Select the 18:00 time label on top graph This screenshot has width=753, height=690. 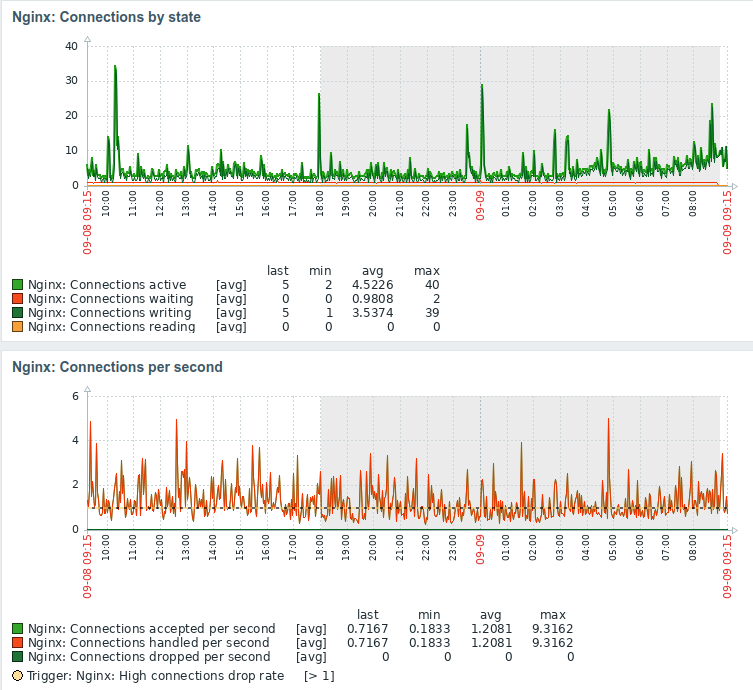point(319,203)
